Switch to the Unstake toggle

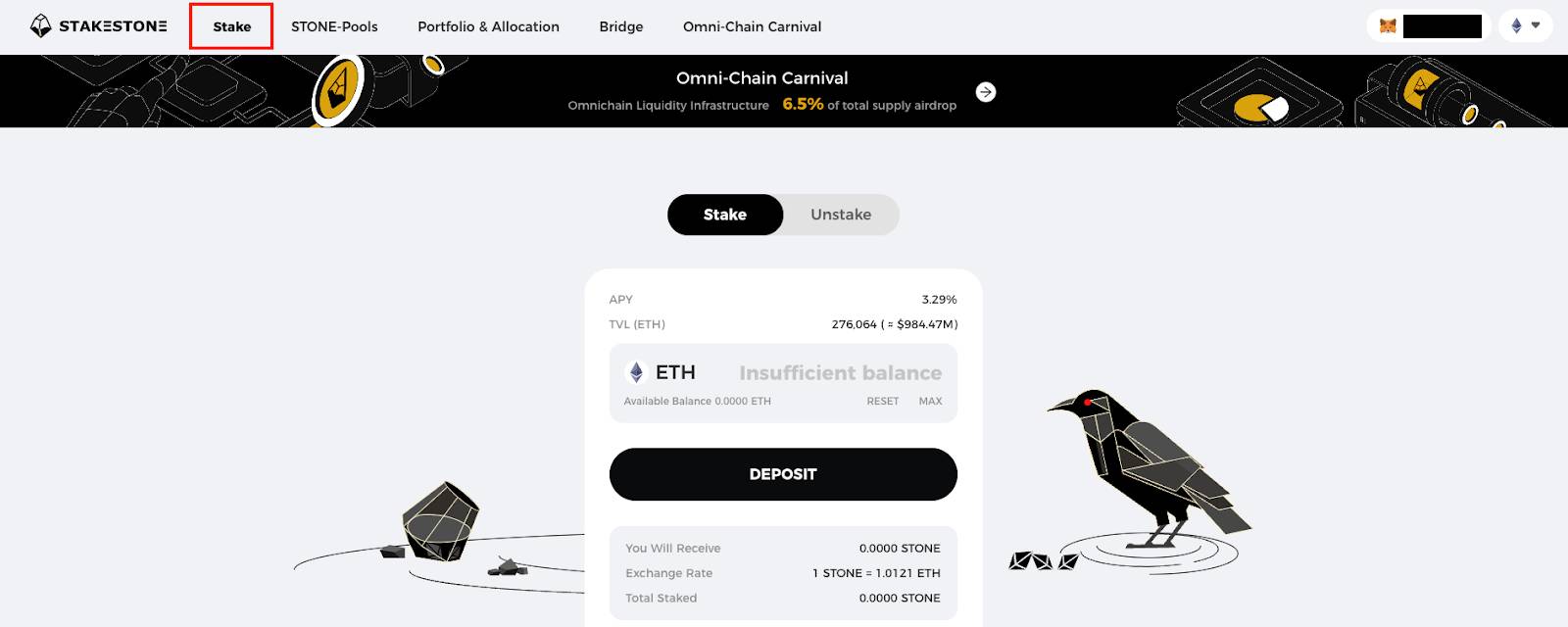click(841, 215)
